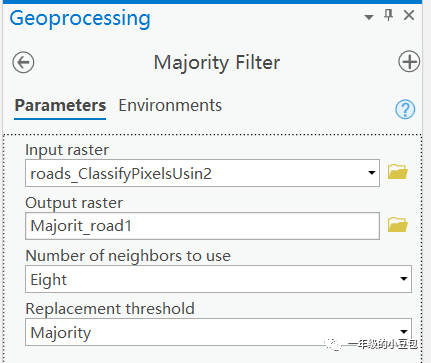Open Geoprocessing pane options menu arrow

tap(369, 17)
